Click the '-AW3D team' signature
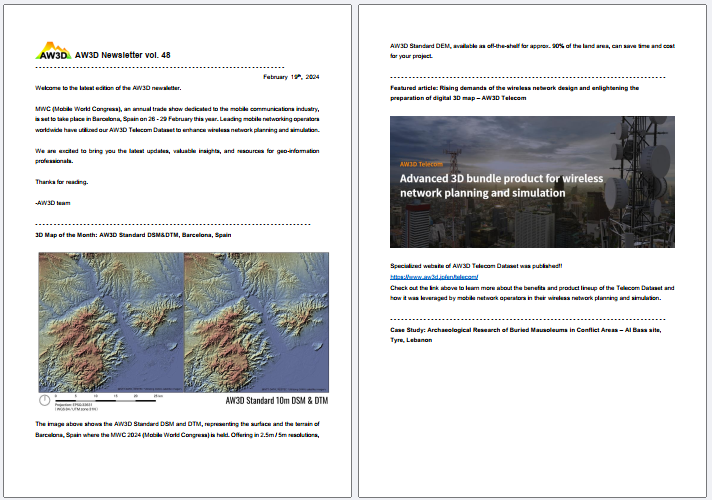This screenshot has height=500, width=712. pos(53,203)
